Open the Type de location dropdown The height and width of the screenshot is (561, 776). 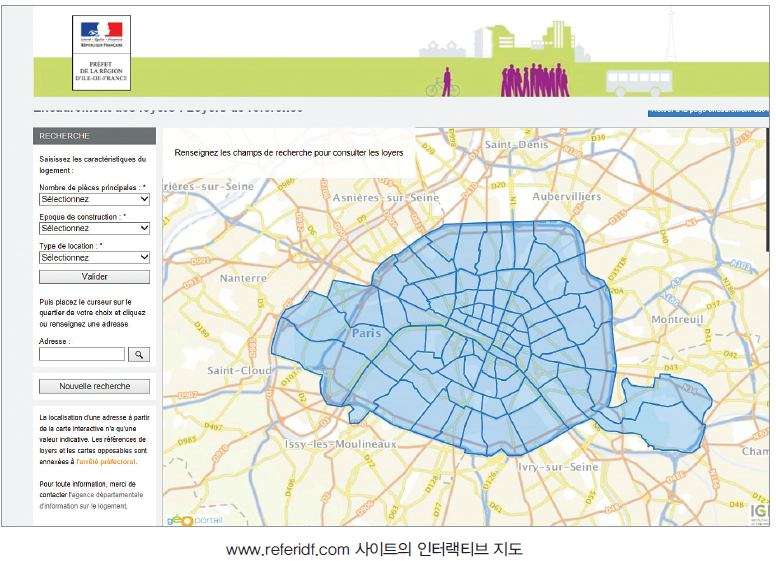(94, 257)
